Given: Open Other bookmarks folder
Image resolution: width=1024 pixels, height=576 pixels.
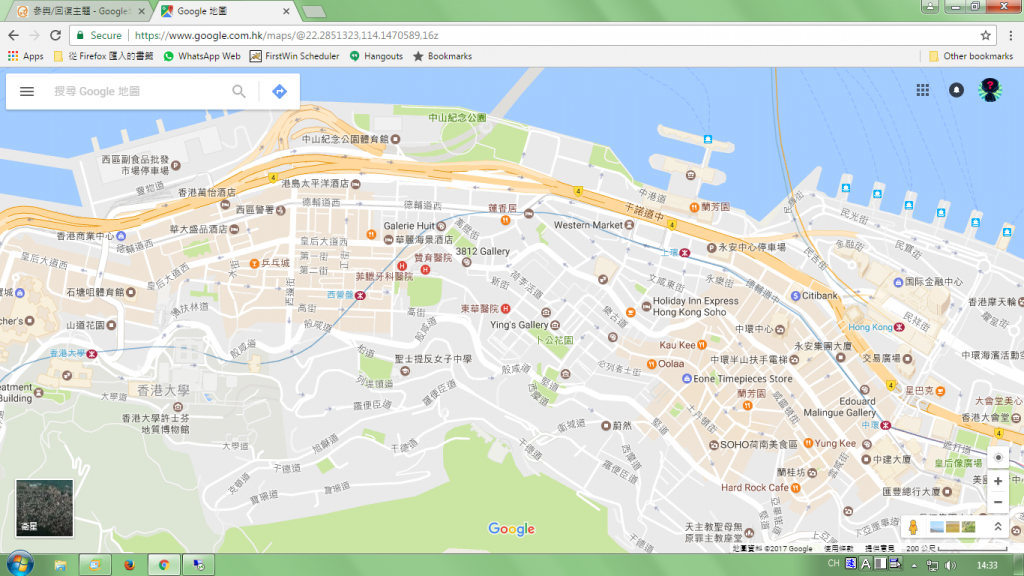Looking at the screenshot, I should pos(970,56).
